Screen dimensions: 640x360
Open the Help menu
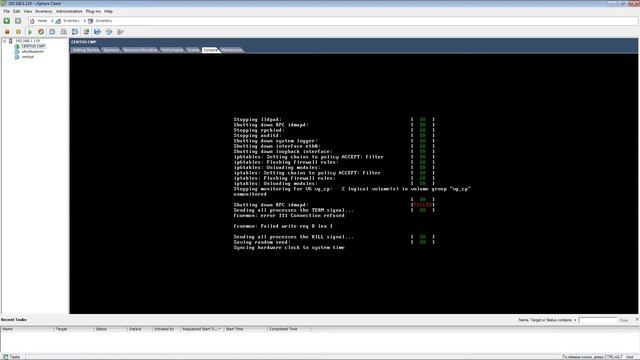[108, 11]
